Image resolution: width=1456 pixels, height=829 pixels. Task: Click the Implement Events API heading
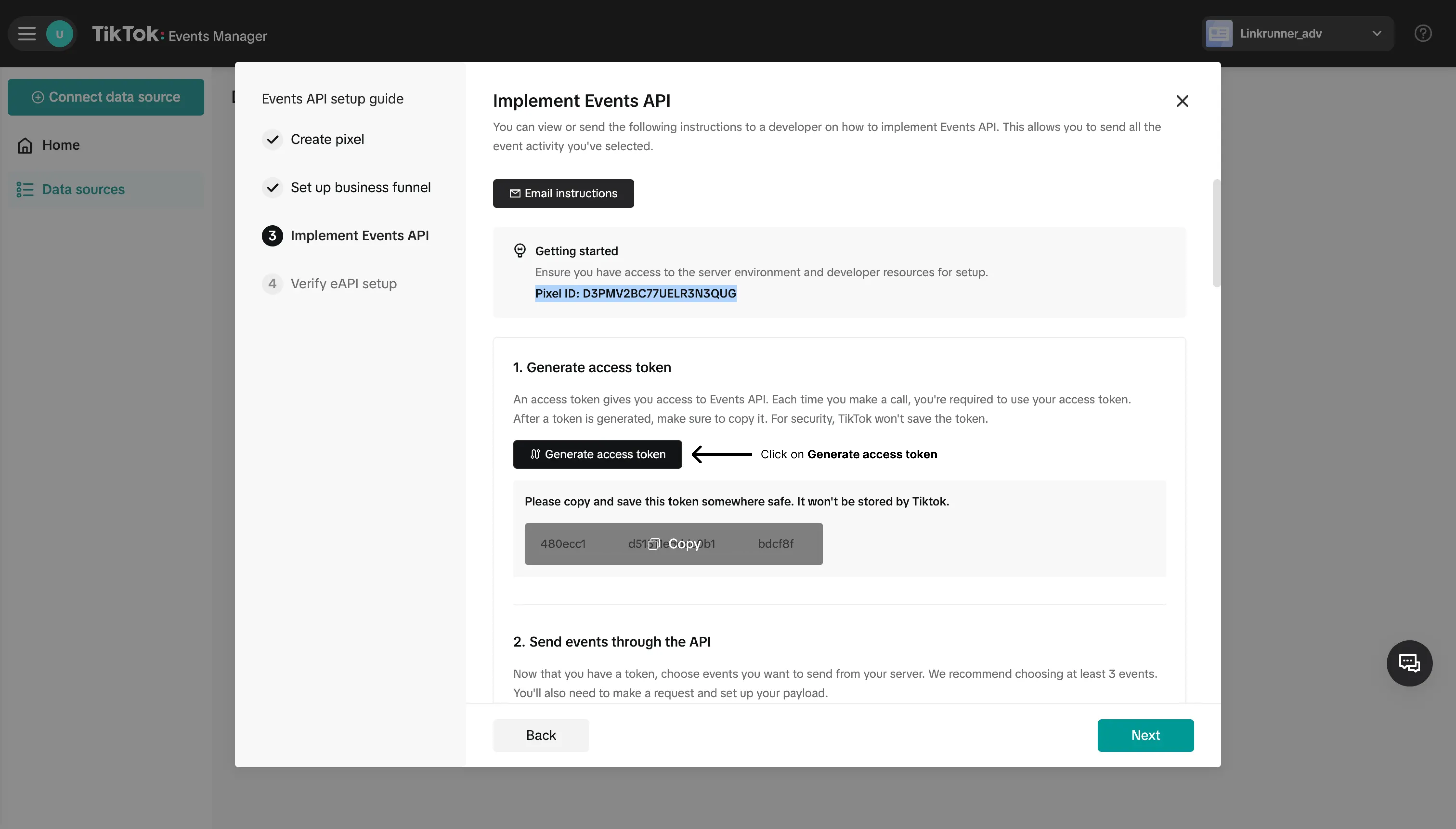[581, 101]
